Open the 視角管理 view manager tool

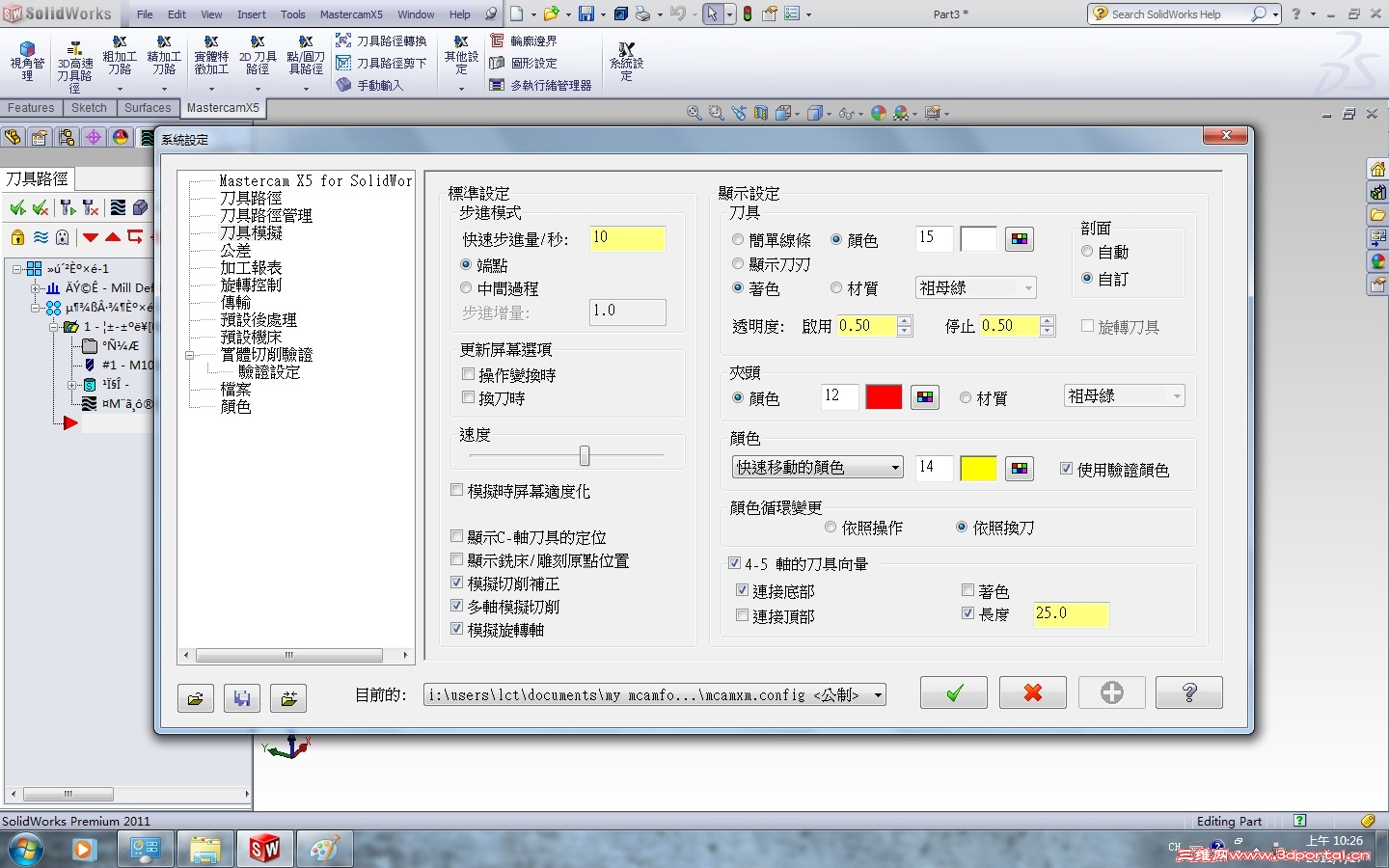[27, 61]
